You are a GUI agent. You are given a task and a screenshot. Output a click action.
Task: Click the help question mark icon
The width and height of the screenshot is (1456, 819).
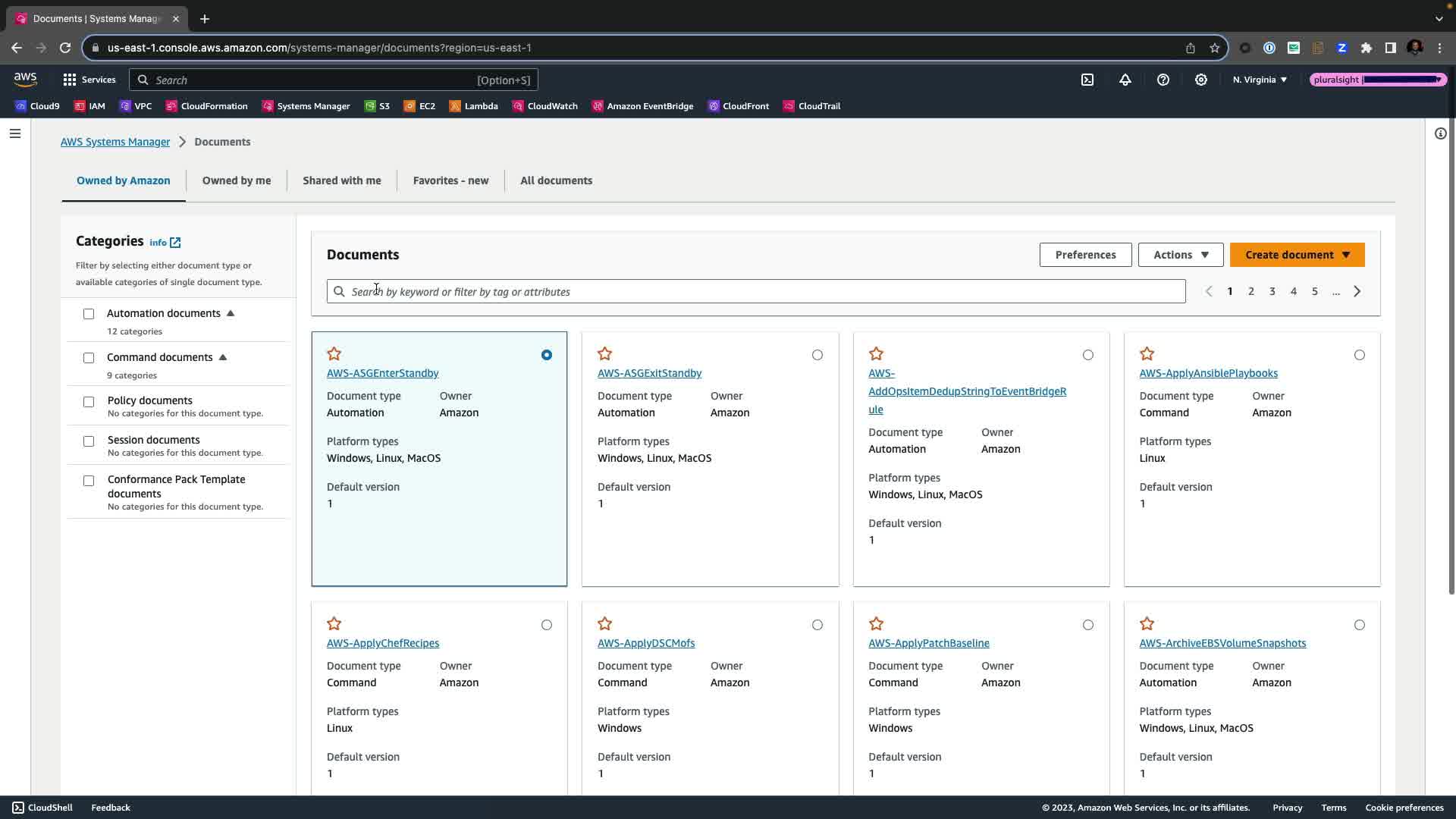[1163, 80]
